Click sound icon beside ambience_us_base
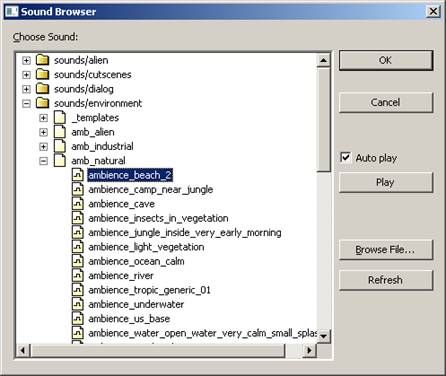The width and height of the screenshot is (446, 376). [78, 318]
